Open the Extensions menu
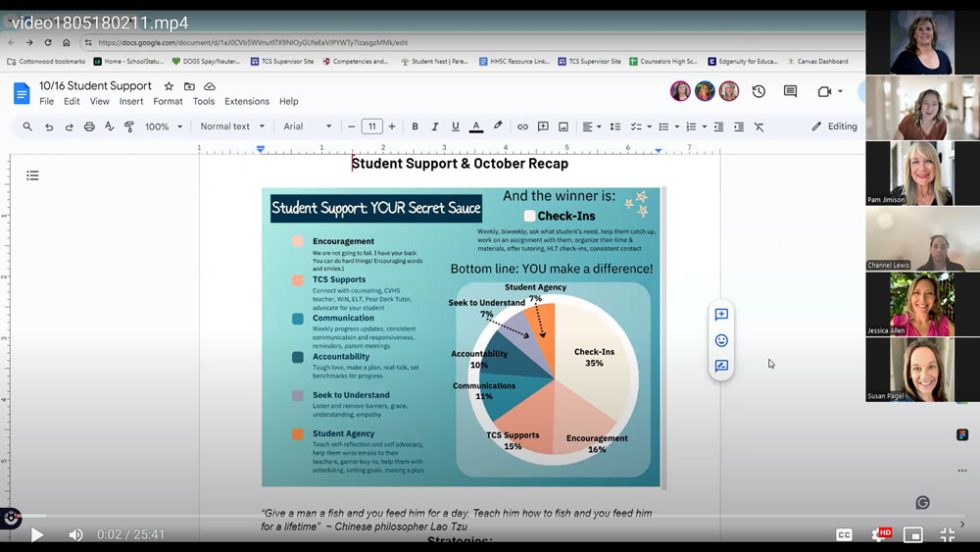The height and width of the screenshot is (552, 980). [x=246, y=102]
